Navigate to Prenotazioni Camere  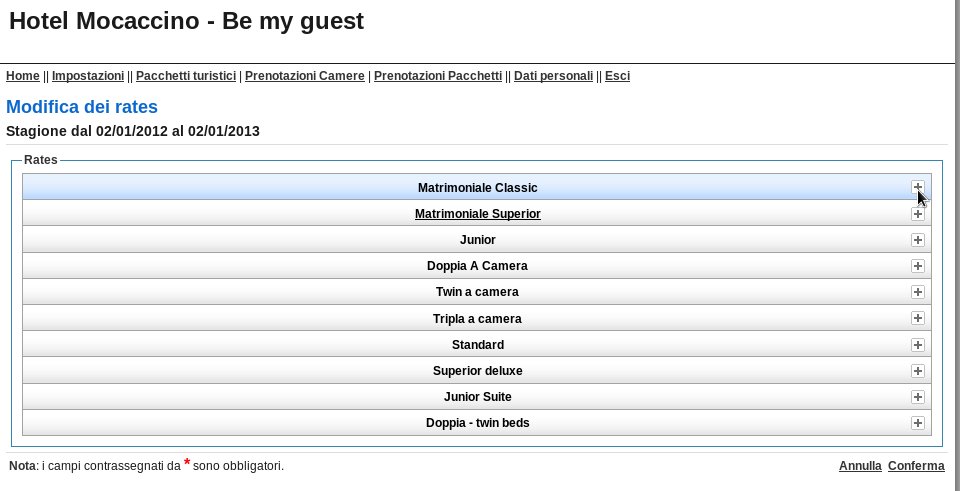(x=304, y=76)
